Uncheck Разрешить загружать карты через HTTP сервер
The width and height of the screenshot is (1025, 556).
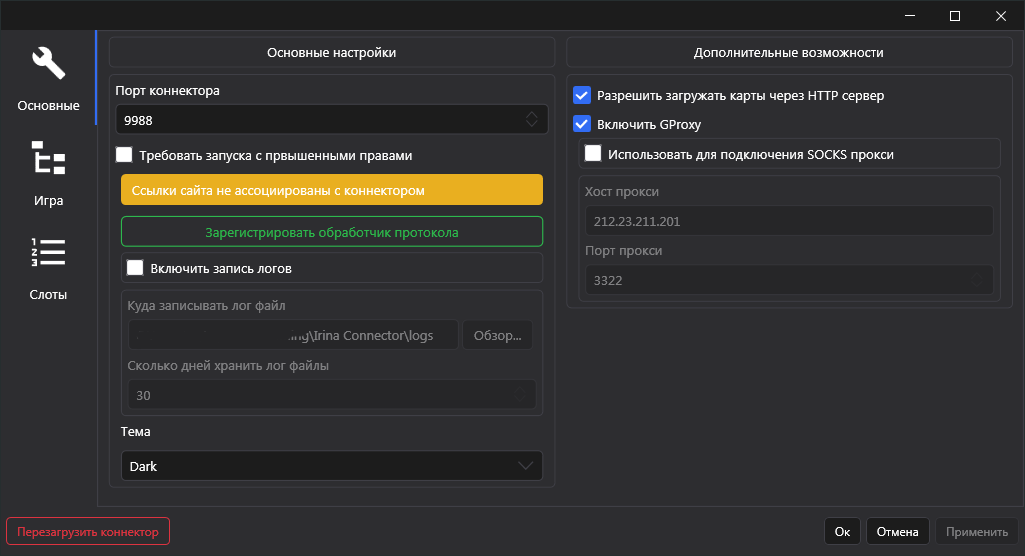tap(582, 96)
